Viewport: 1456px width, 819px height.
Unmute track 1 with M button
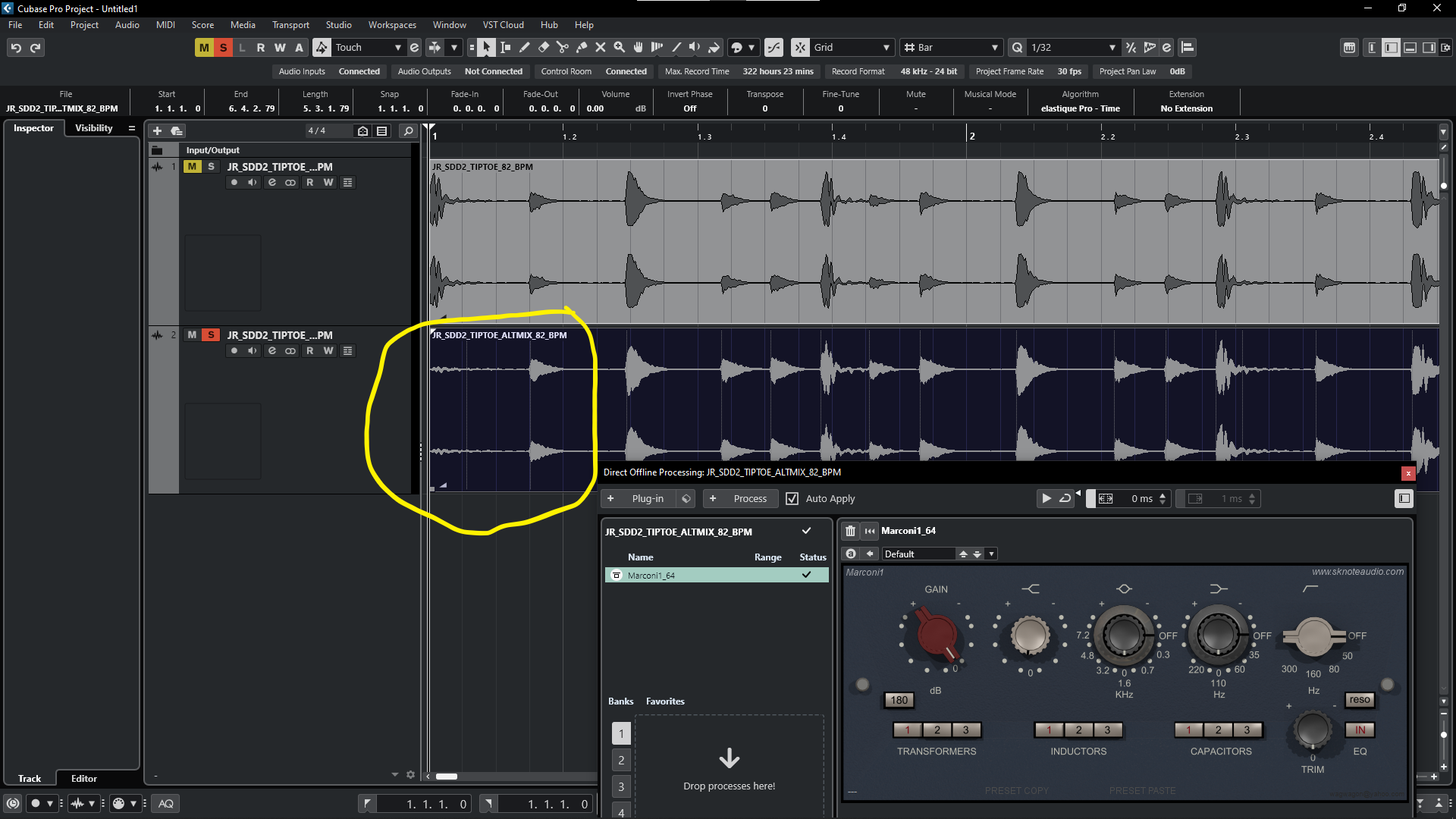click(x=192, y=167)
